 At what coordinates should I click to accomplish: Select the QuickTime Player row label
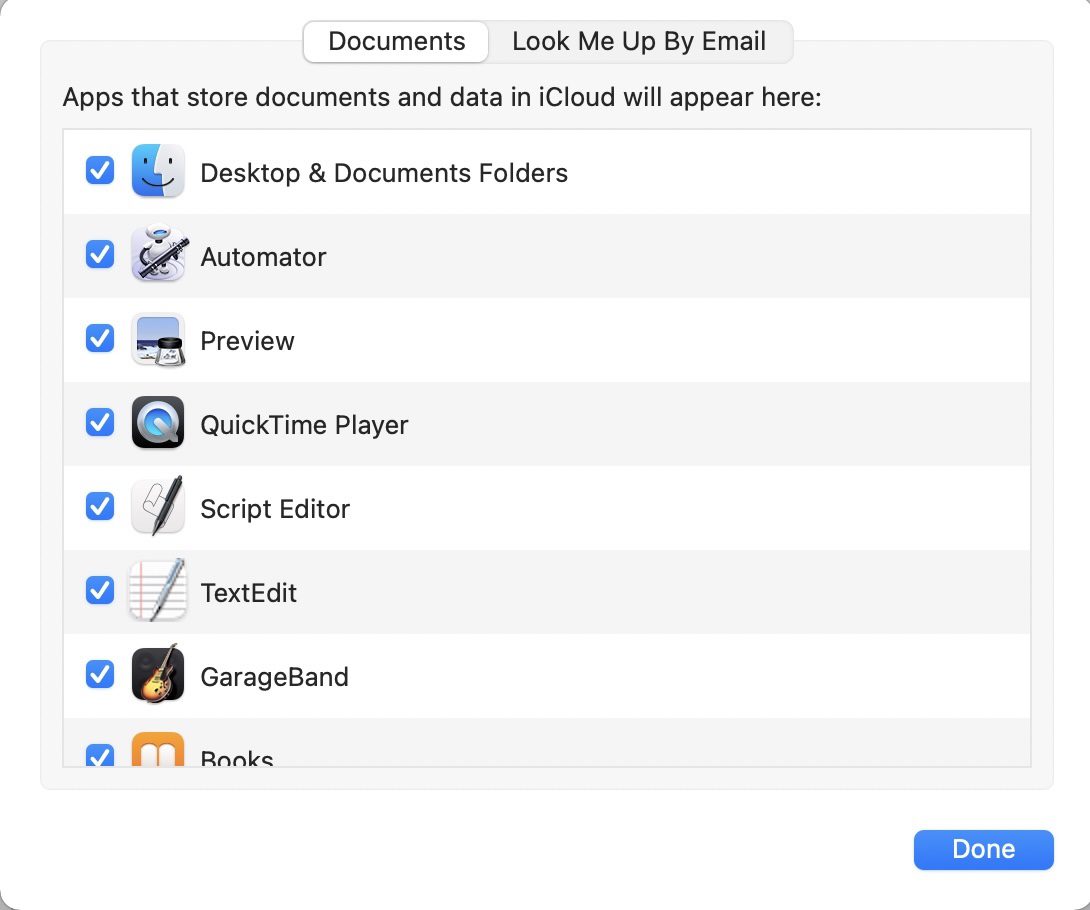(304, 425)
